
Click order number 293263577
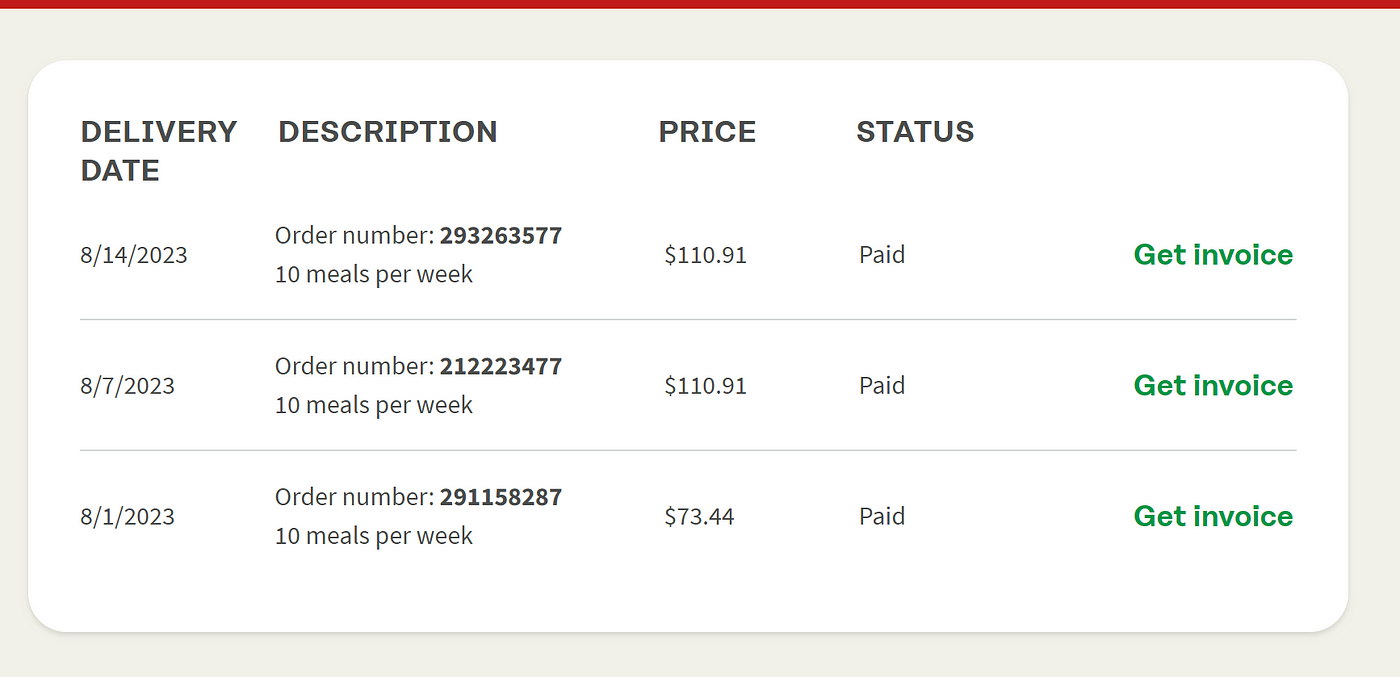tap(501, 236)
